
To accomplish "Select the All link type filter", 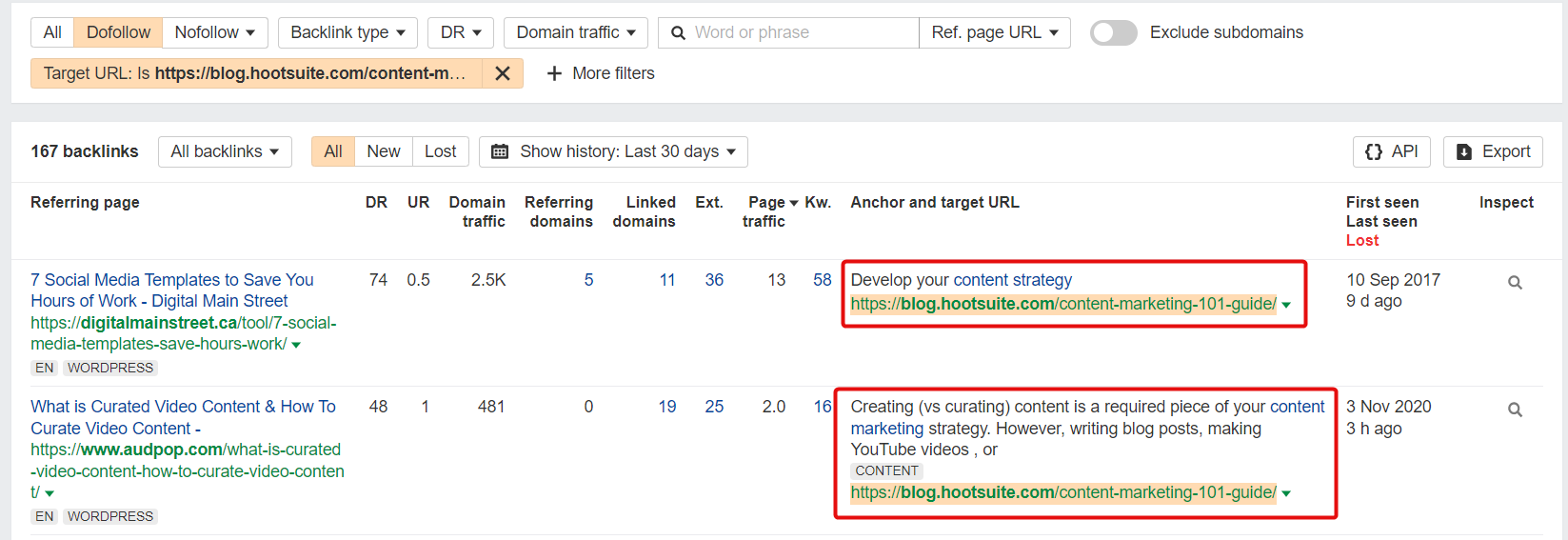I will 52,32.
